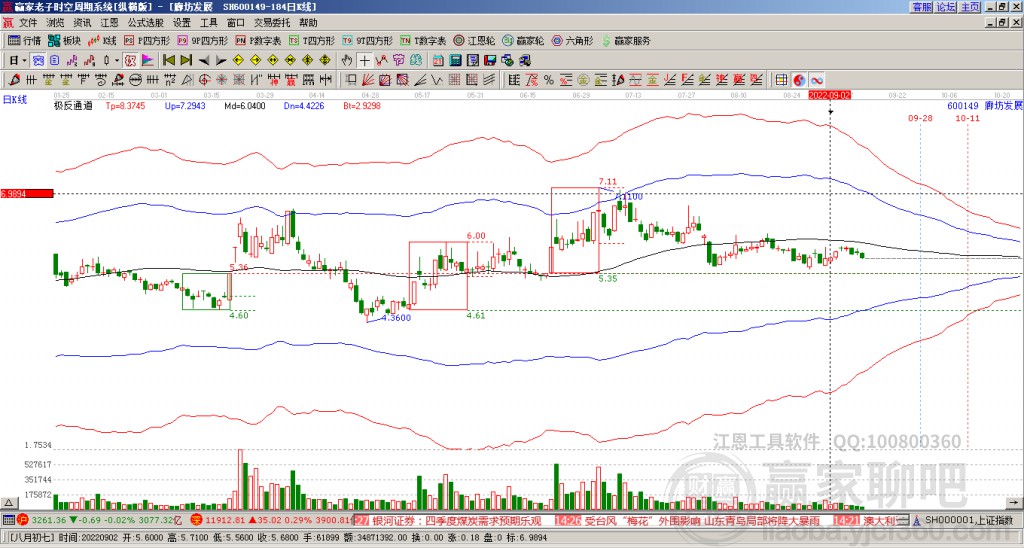This screenshot has width=1024, height=548.
Task: Open the 9P四方形 tool
Action: point(203,40)
